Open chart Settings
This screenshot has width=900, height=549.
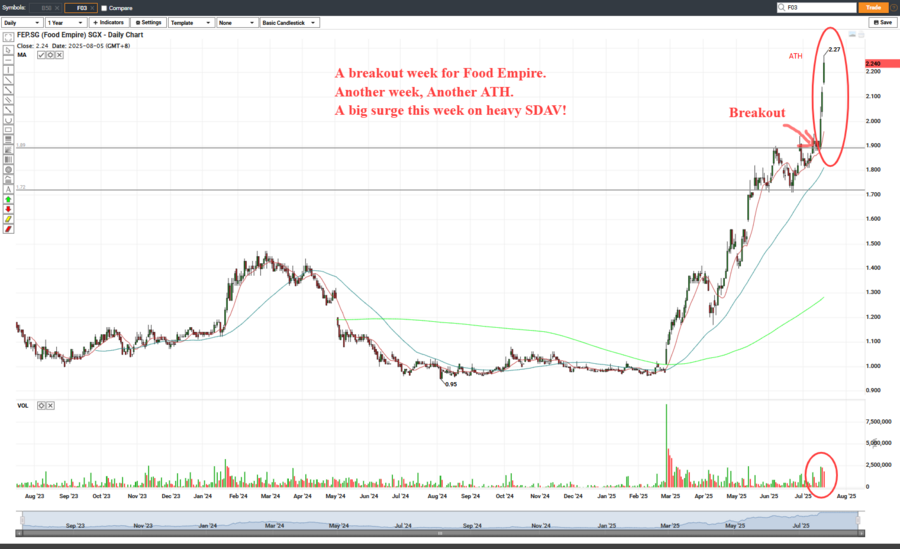tap(149, 23)
